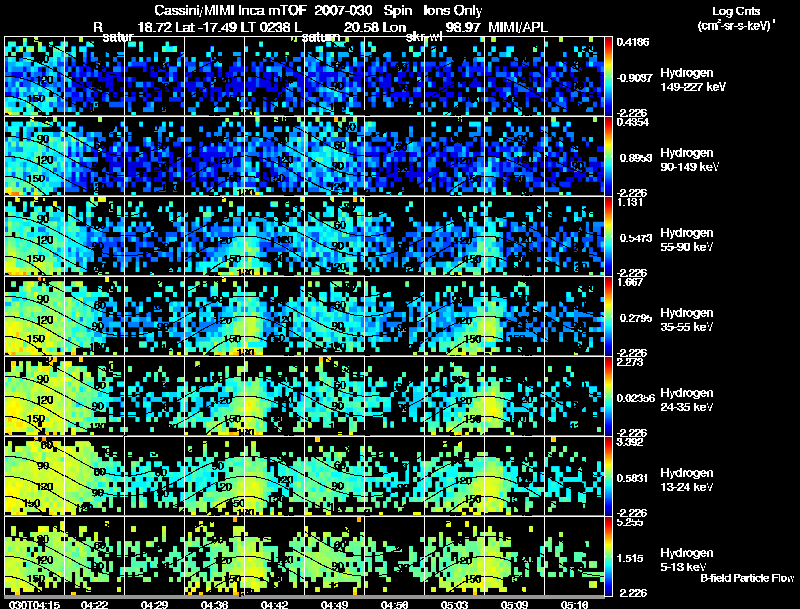Click the '04:36' time axis label

[x=214, y=604]
